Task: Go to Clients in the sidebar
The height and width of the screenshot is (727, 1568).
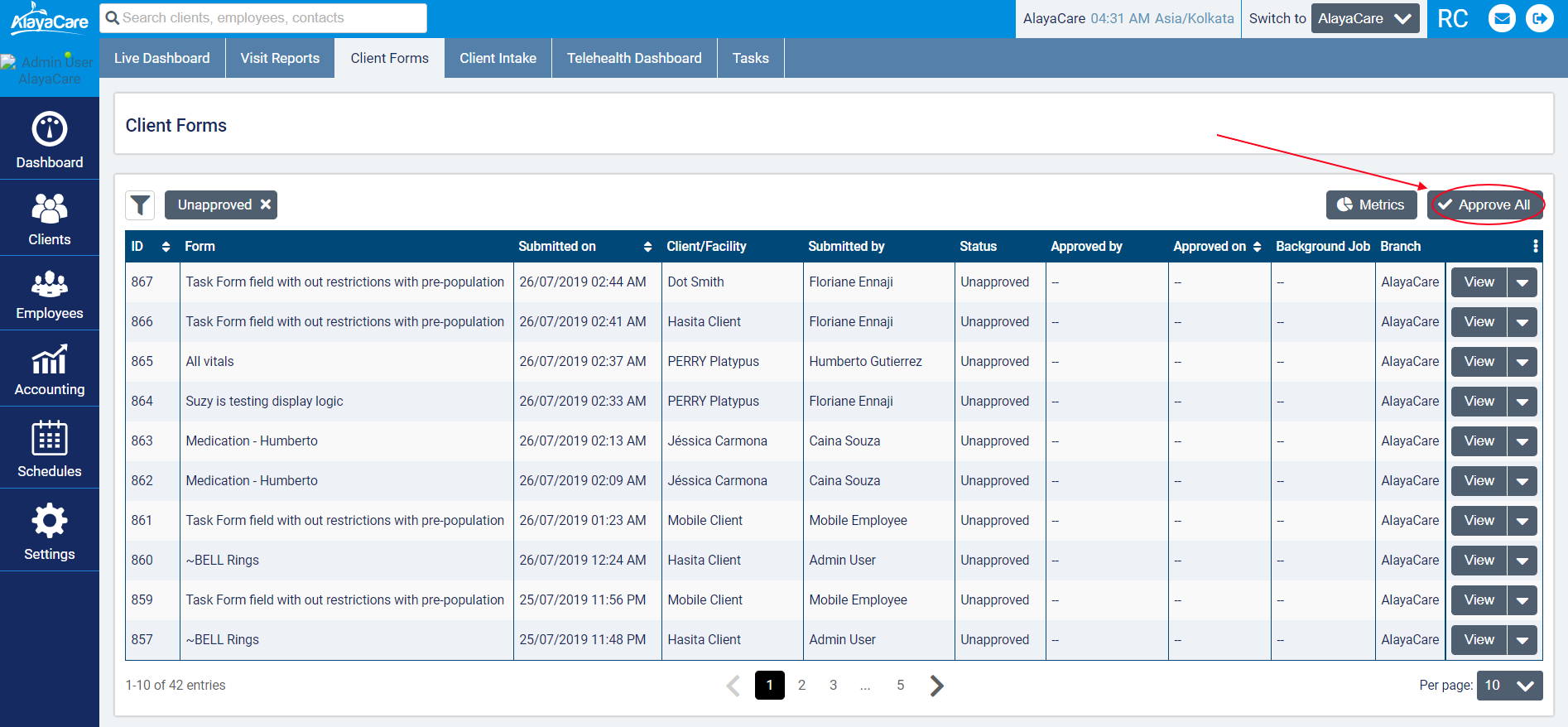Action: [x=50, y=219]
